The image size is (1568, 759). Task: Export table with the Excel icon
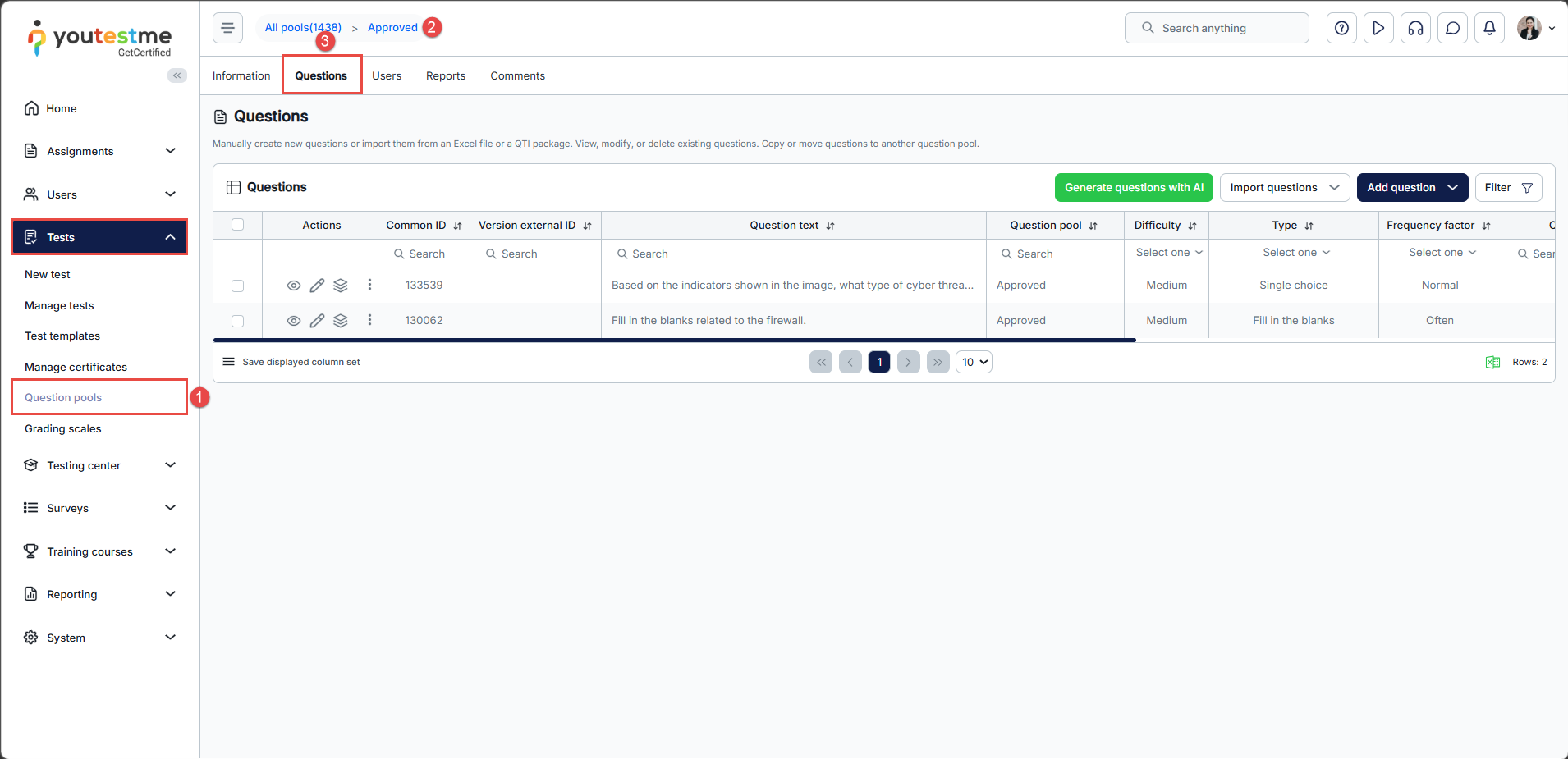(1492, 362)
